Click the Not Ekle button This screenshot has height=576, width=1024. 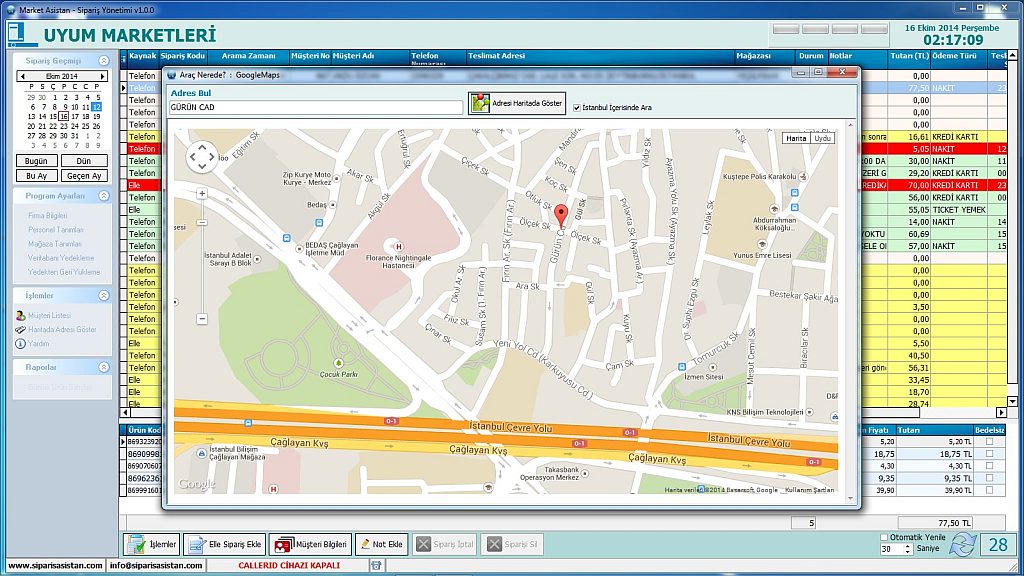point(381,544)
